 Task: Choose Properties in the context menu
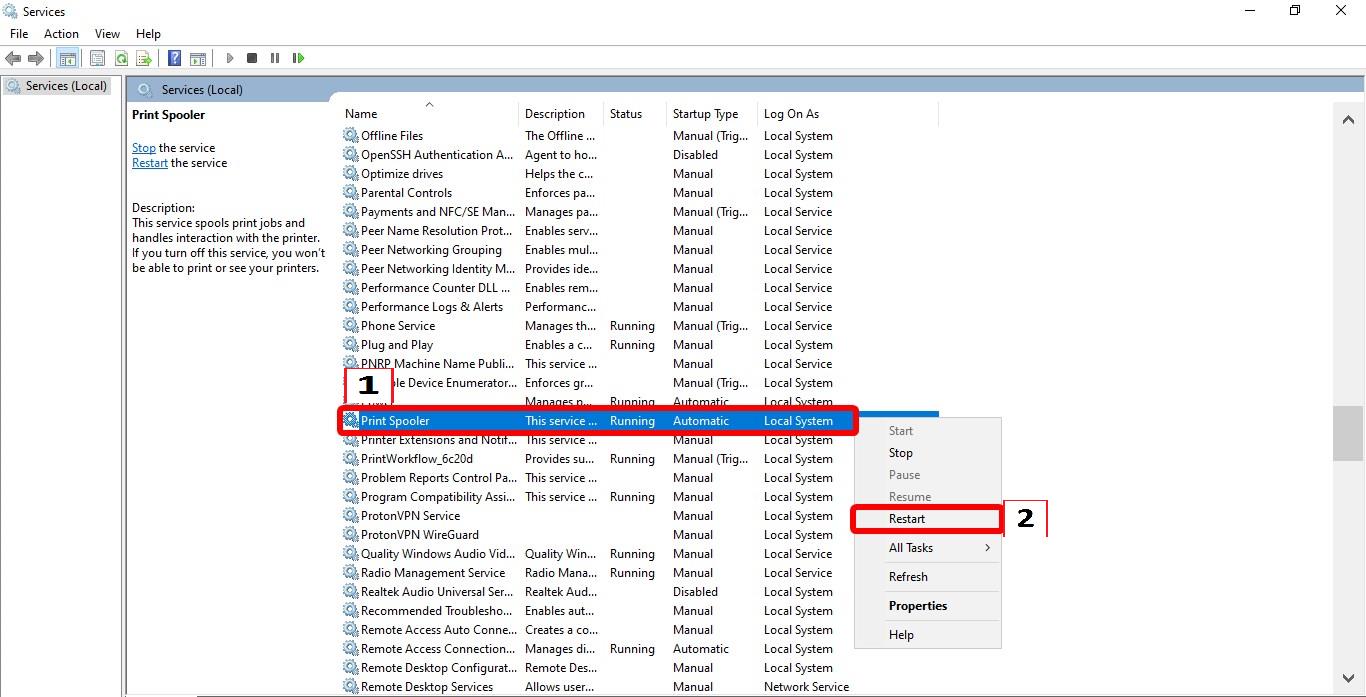(927, 606)
